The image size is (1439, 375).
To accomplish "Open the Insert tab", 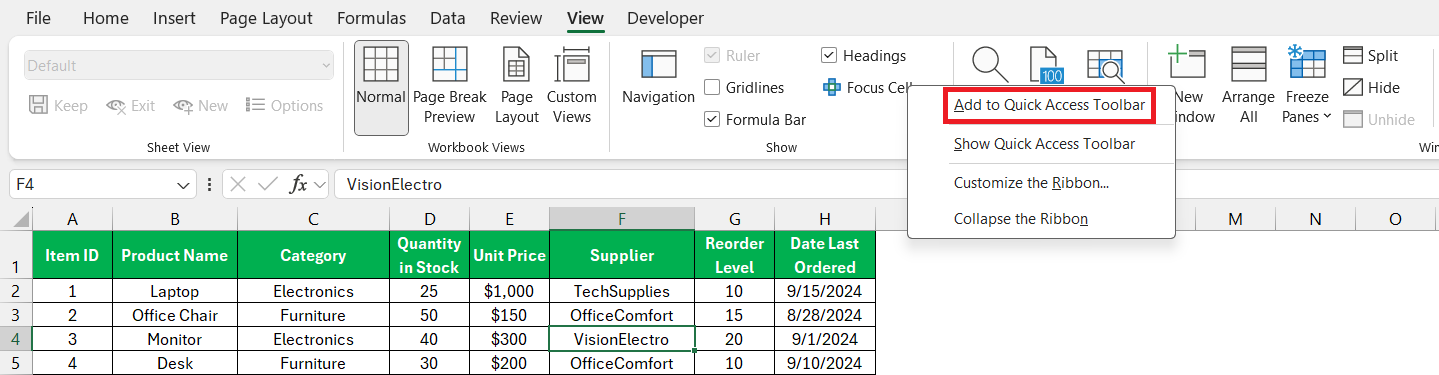I will click(x=175, y=18).
